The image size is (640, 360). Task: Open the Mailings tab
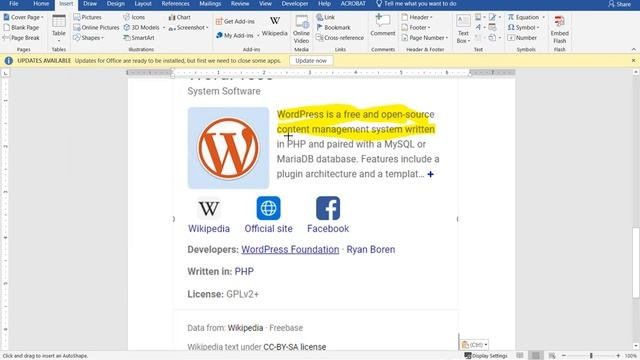point(210,4)
